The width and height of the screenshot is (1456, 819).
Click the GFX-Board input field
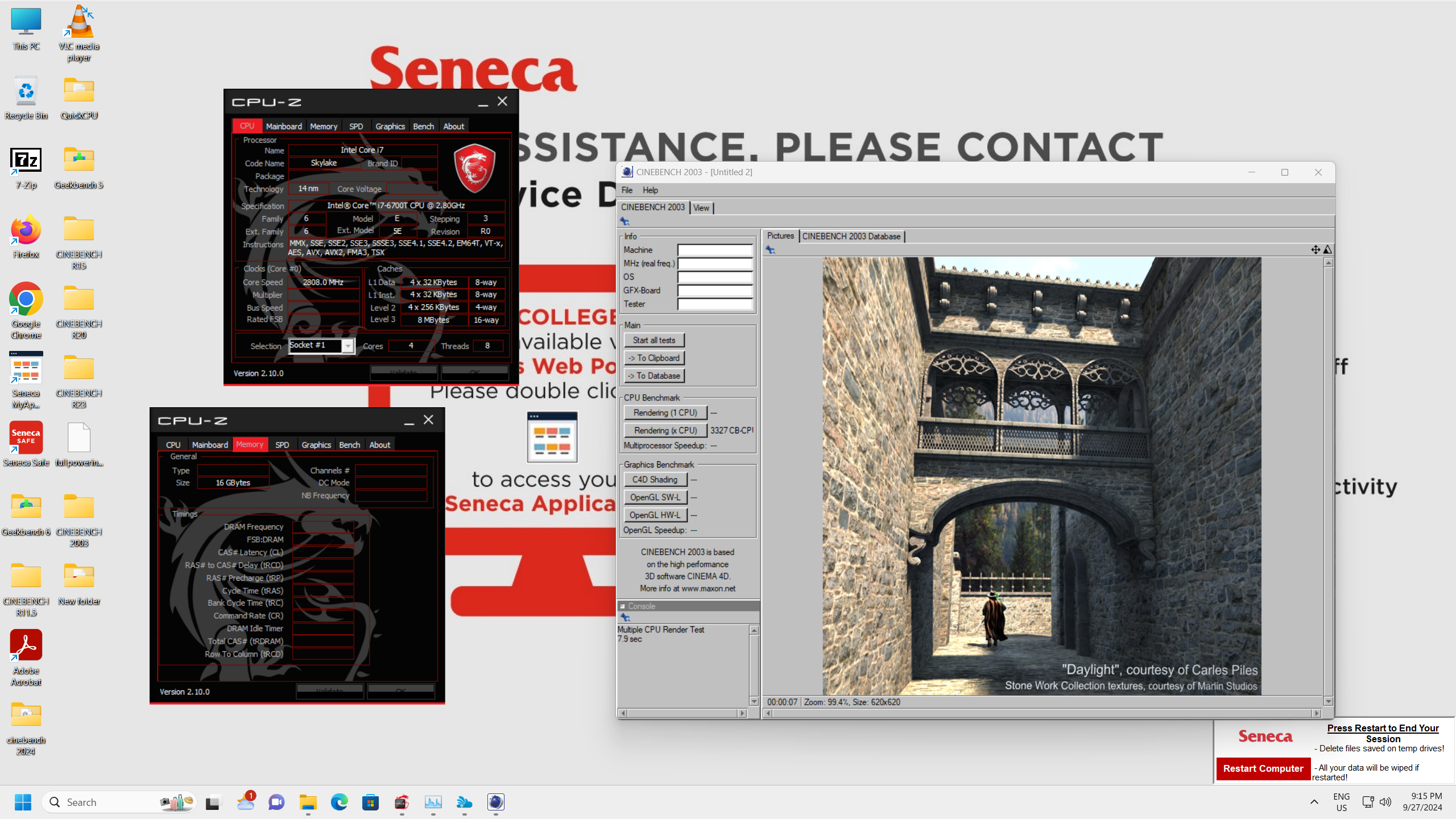tap(715, 291)
